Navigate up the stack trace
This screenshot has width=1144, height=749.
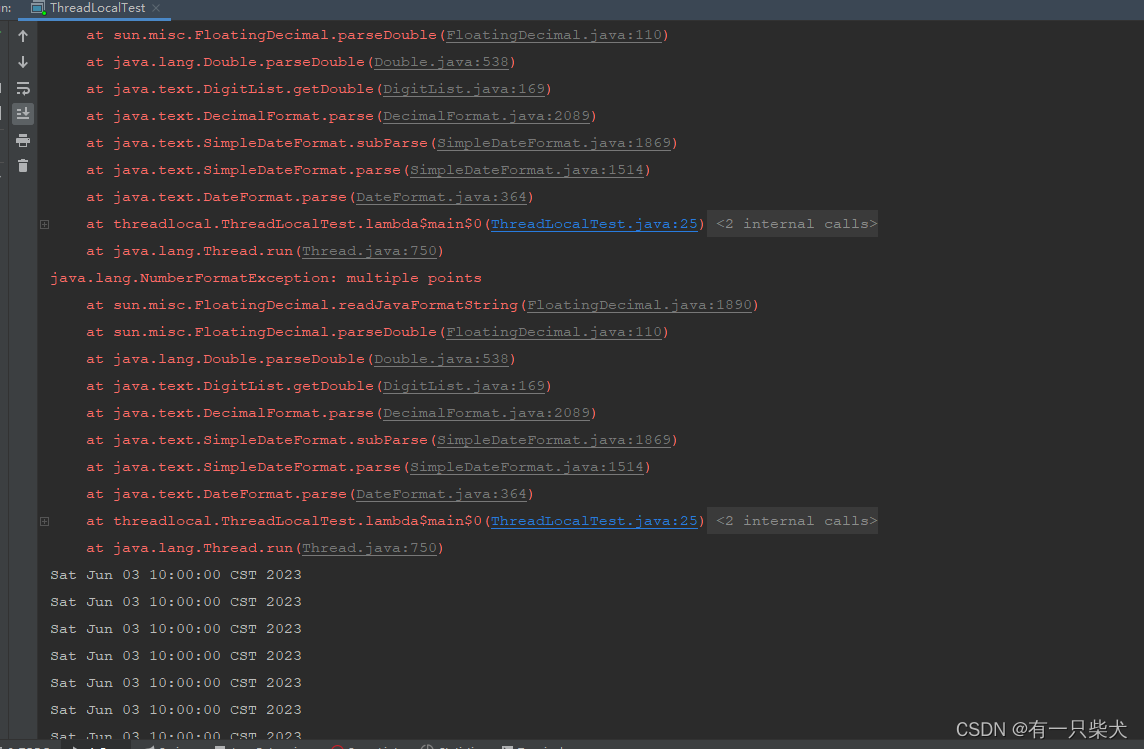[x=22, y=35]
